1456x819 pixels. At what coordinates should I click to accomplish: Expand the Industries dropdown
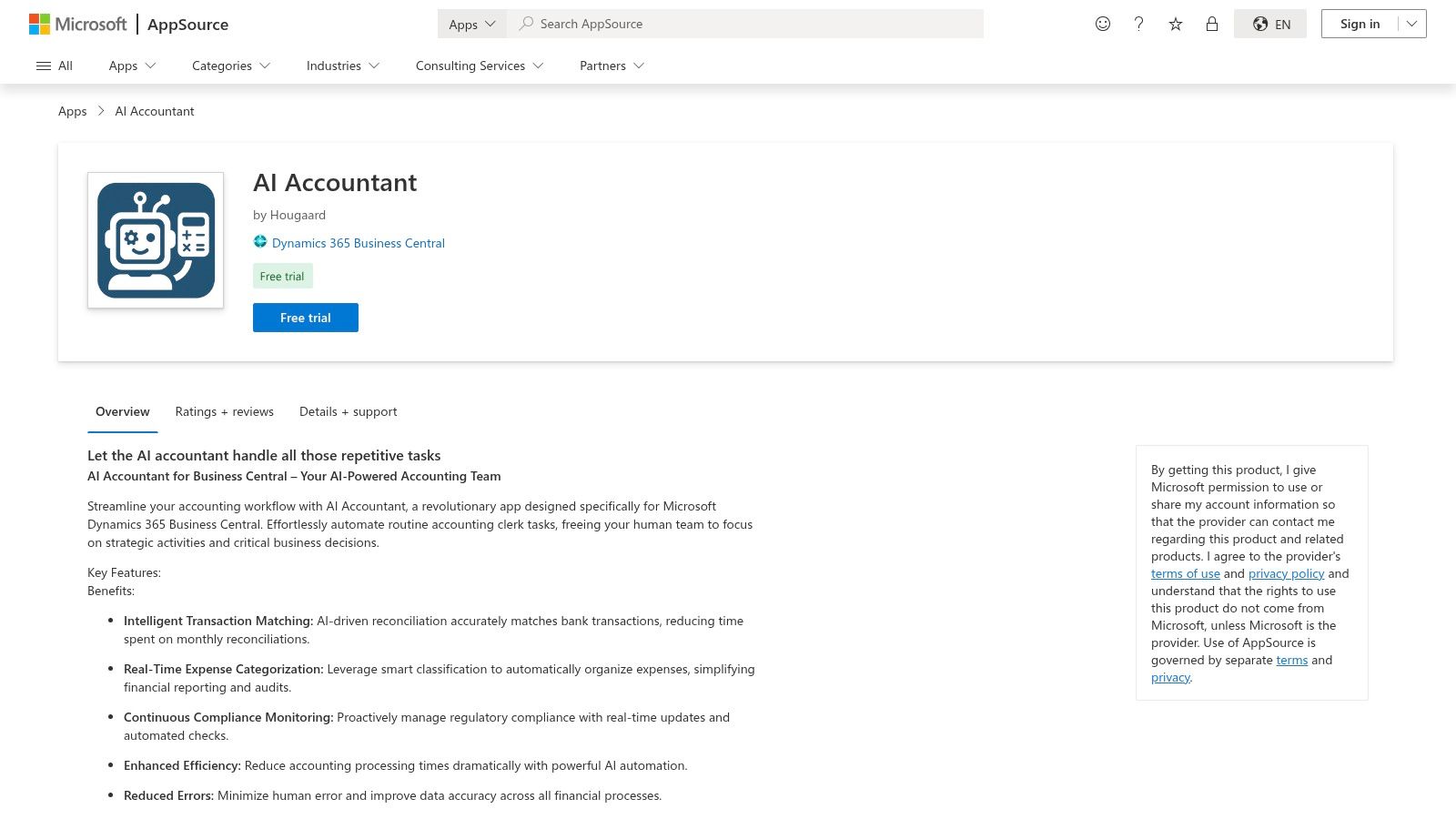341,66
